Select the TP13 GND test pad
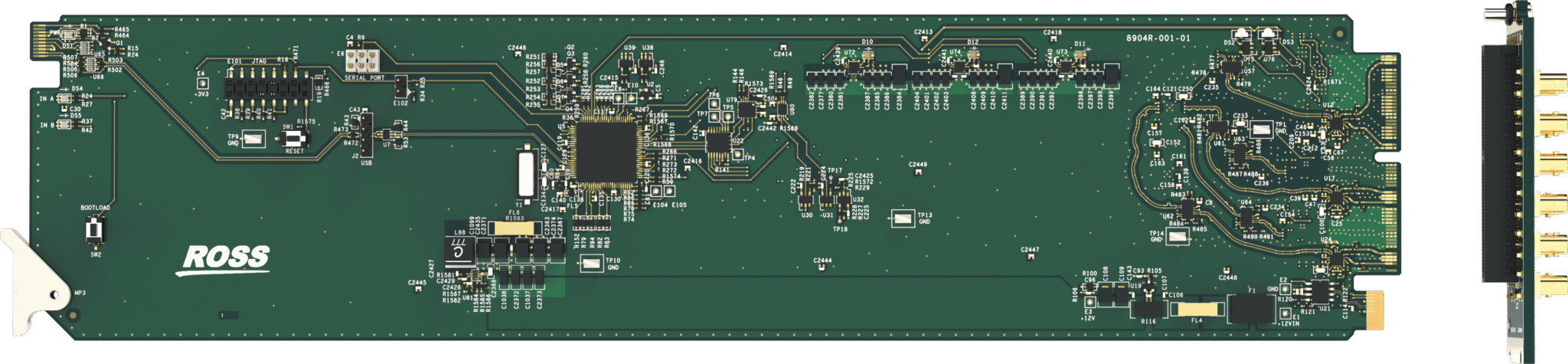 pos(903,218)
